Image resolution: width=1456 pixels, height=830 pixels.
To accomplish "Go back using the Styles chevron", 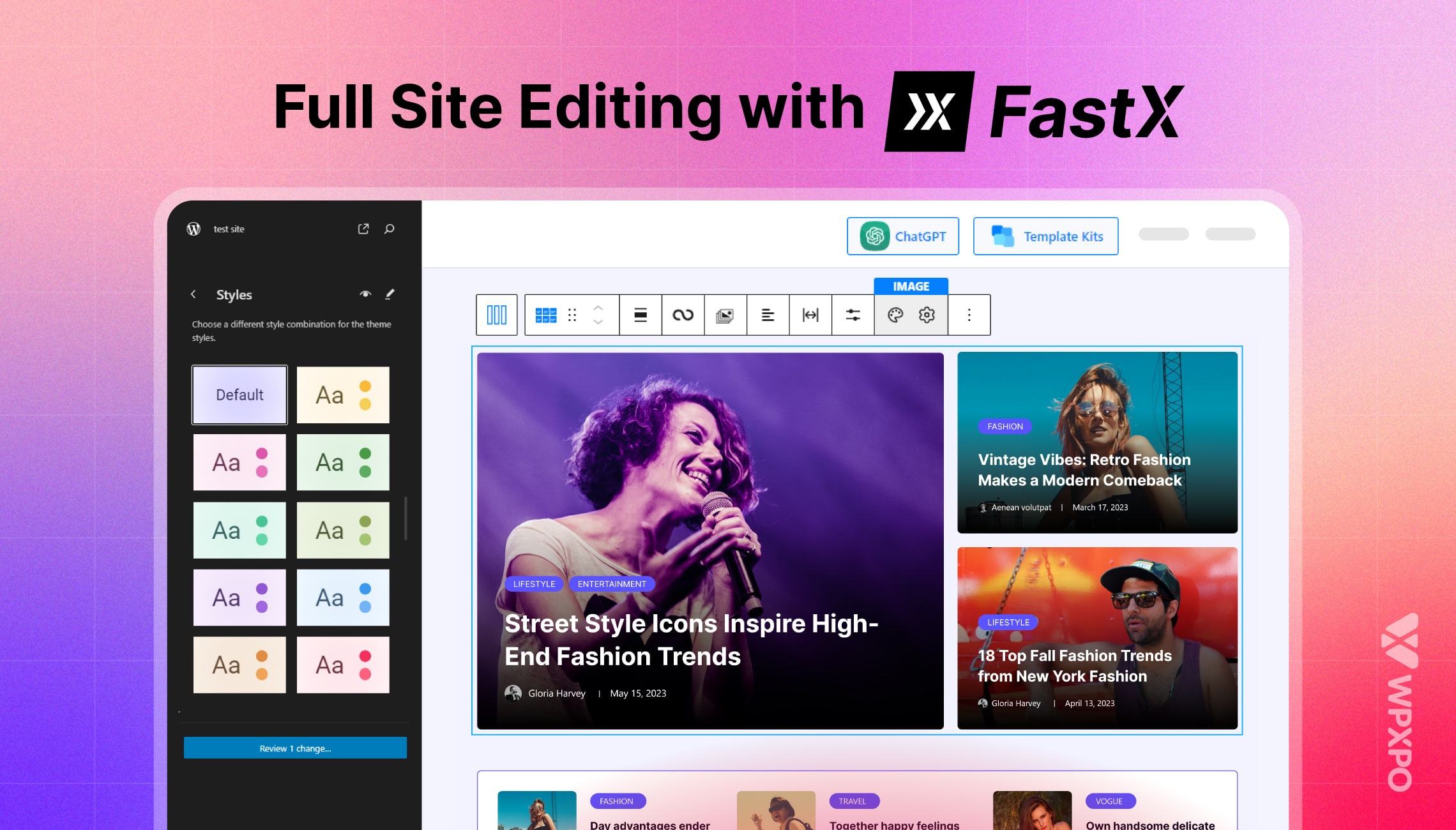I will point(193,294).
